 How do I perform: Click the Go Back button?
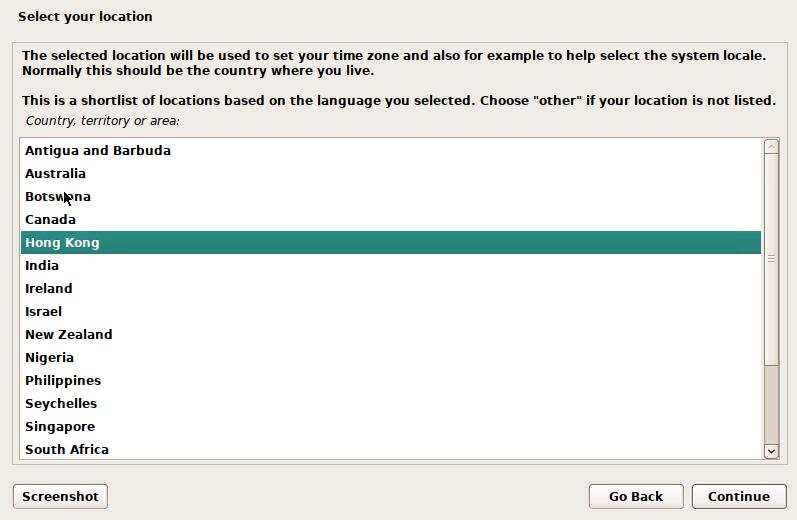point(636,496)
